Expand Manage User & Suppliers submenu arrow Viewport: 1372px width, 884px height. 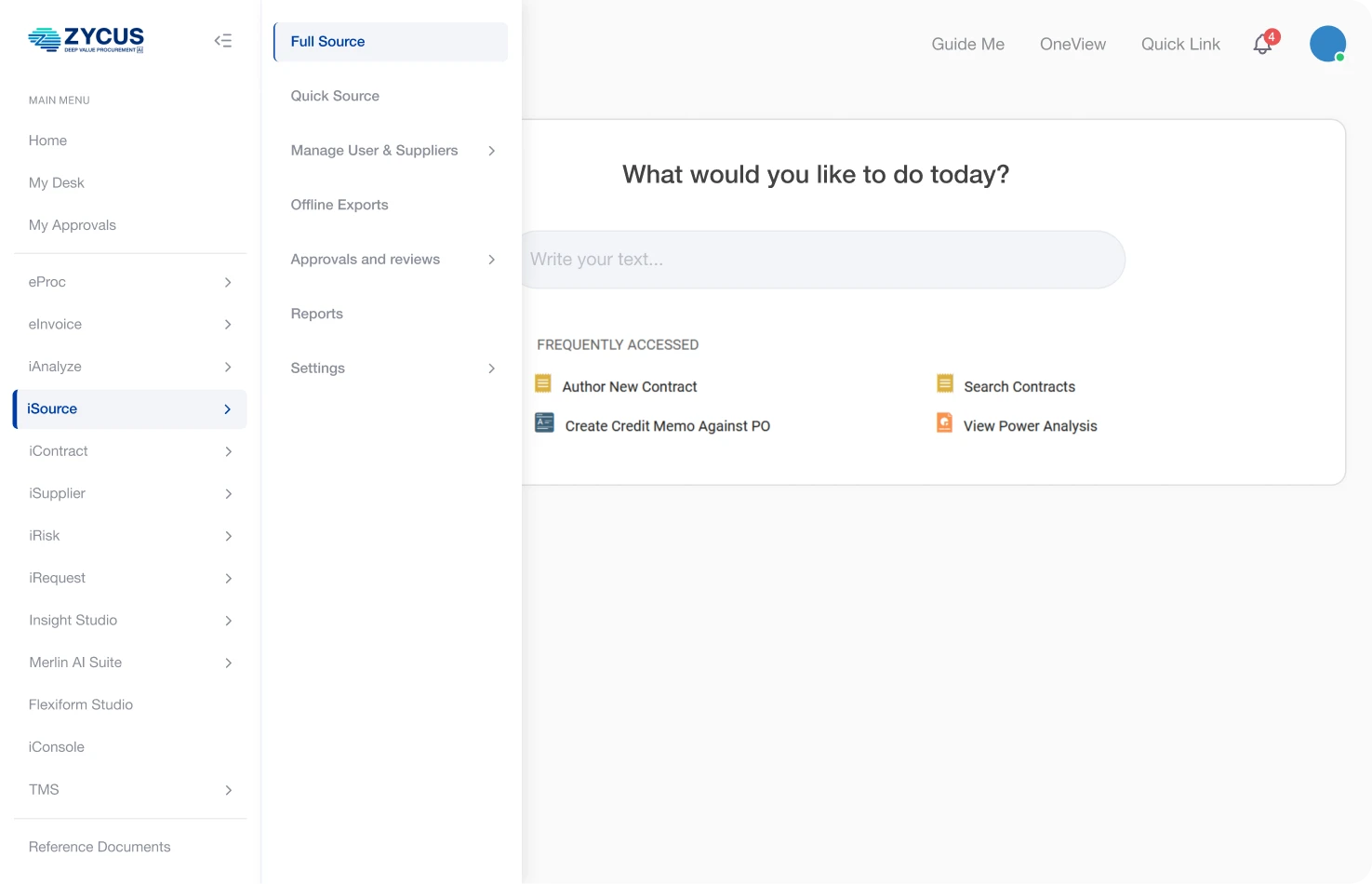(x=491, y=151)
